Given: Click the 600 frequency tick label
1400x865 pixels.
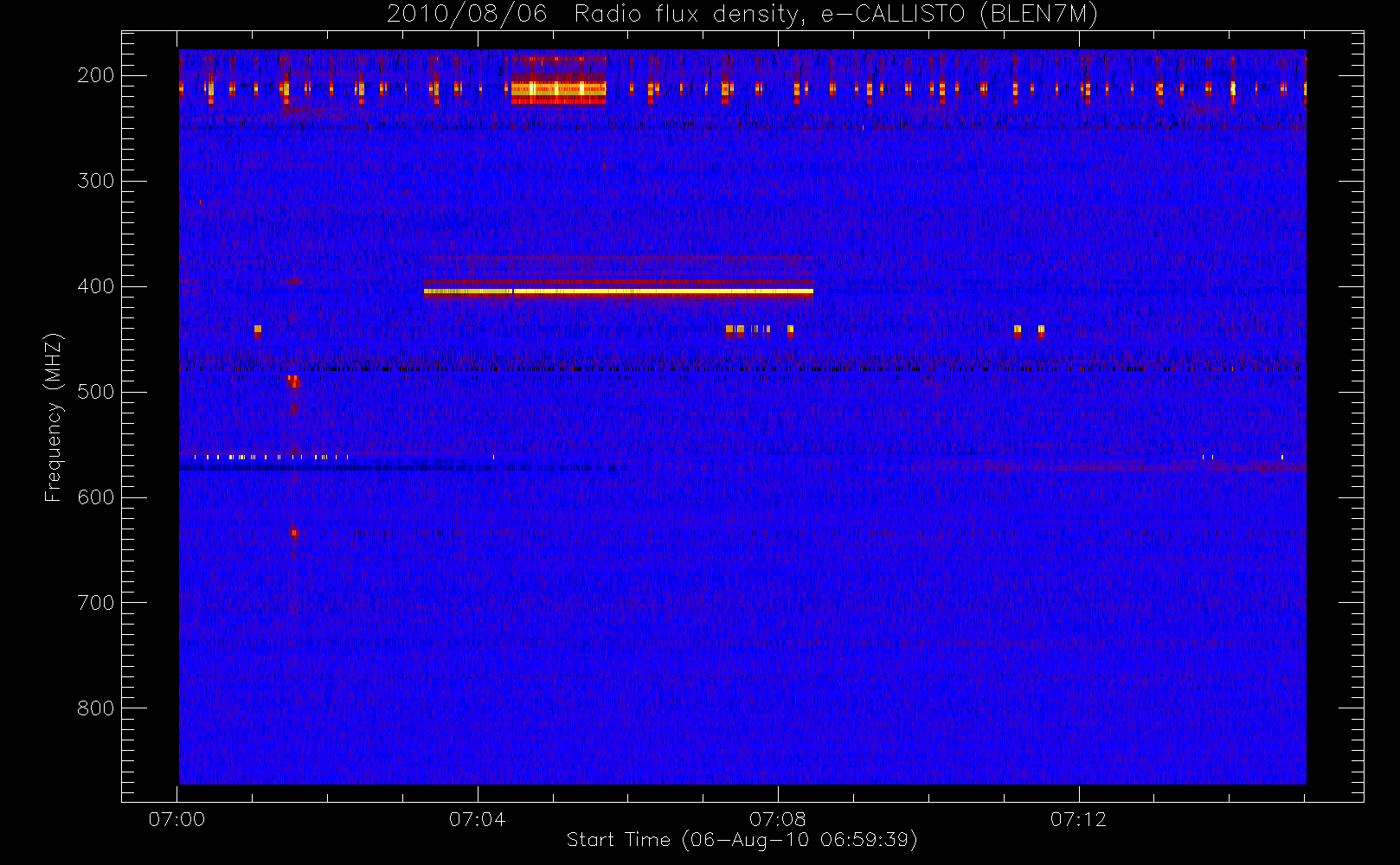Looking at the screenshot, I should pos(96,497).
